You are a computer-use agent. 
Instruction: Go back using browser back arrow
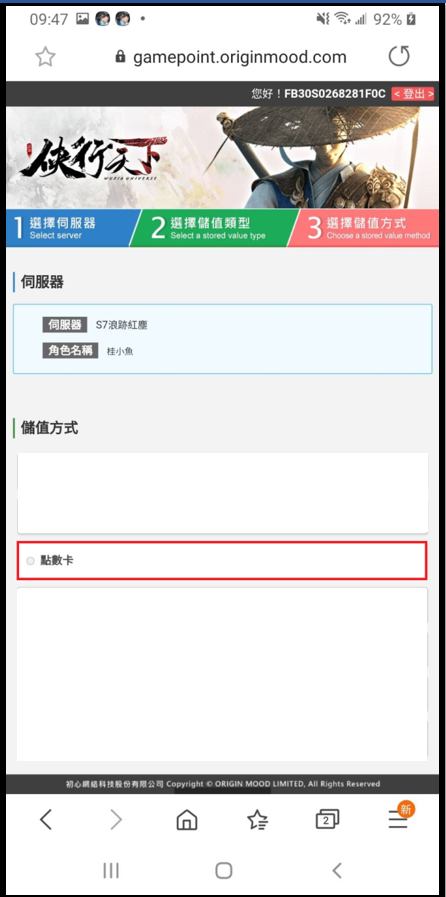click(46, 820)
